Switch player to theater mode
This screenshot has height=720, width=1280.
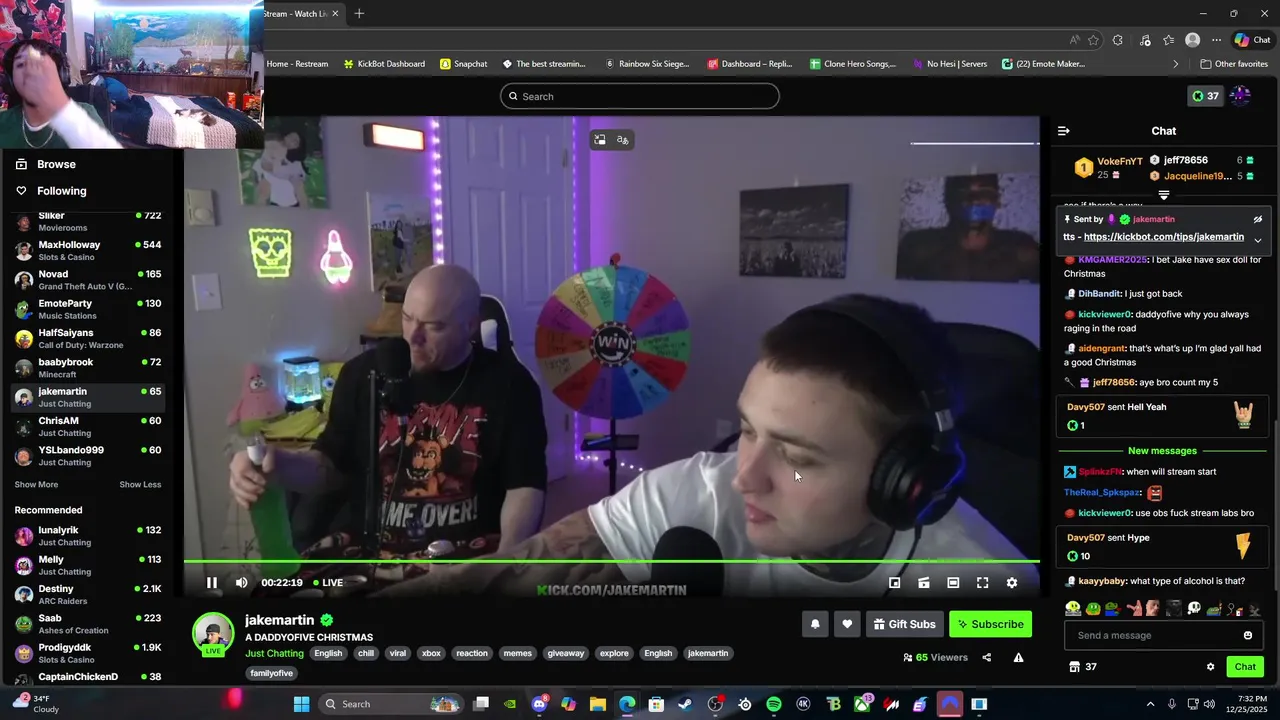tap(953, 583)
